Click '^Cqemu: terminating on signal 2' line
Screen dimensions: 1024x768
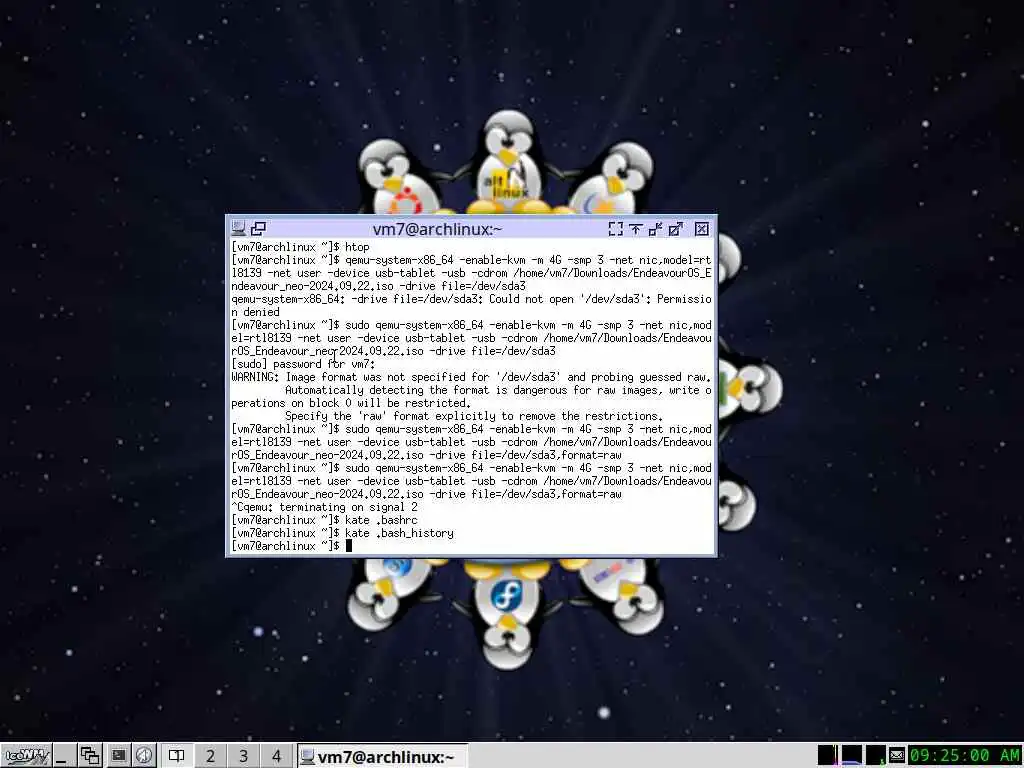tap(325, 507)
